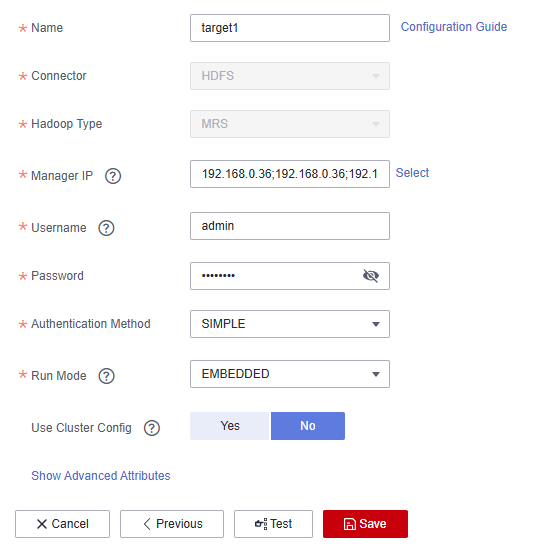This screenshot has height=550, width=545.
Task: Open the Run Mode EMBEDDED dropdown
Action: coord(290,374)
